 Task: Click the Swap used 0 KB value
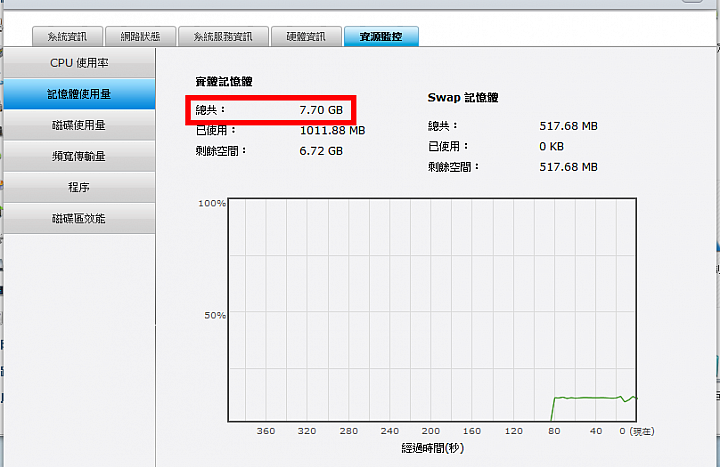click(551, 146)
